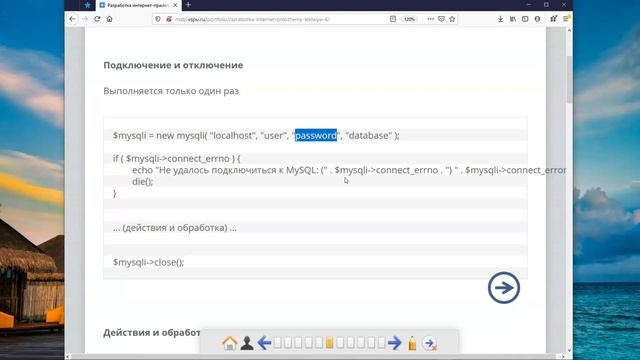Click the heading Подключение и отключение
Image resolution: width=640 pixels, height=360 pixels.
pyautogui.click(x=173, y=65)
